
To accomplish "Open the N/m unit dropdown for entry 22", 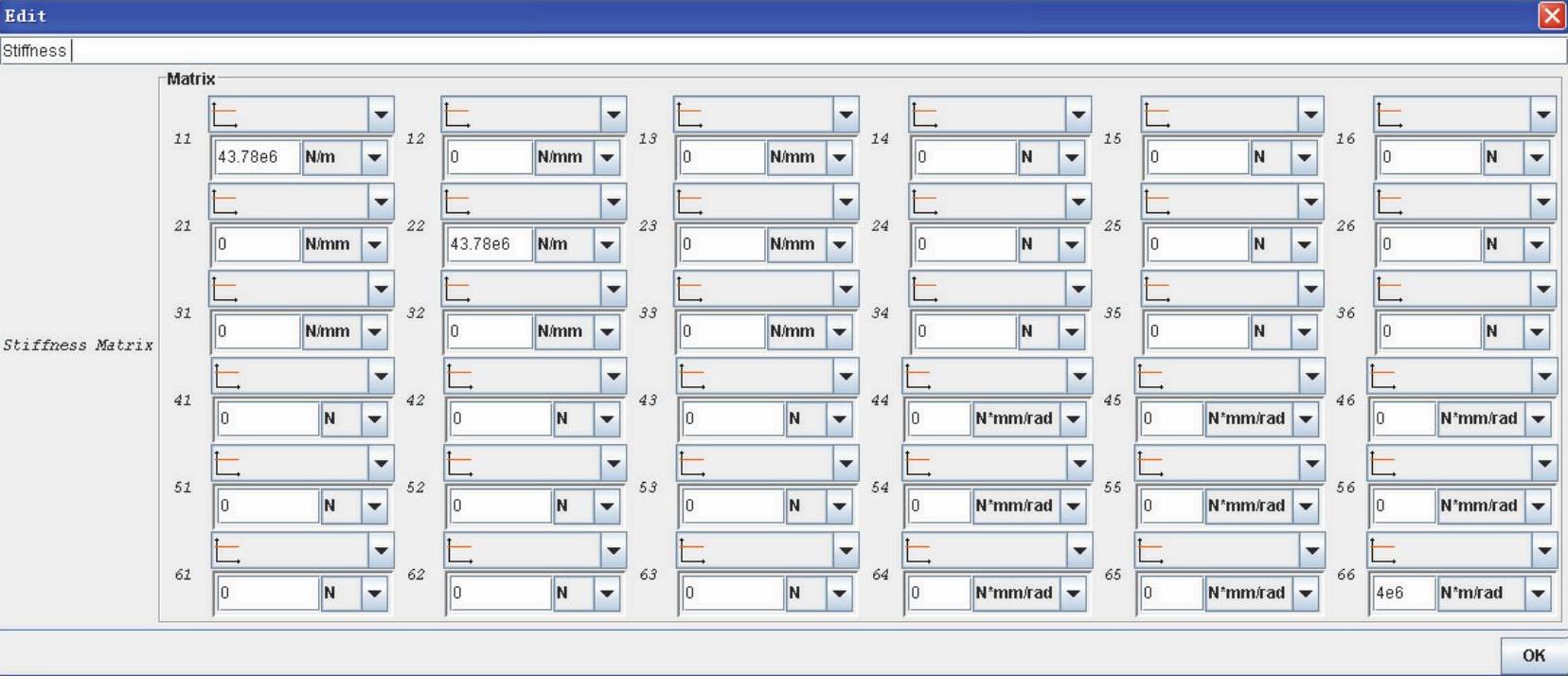I will coord(607,244).
